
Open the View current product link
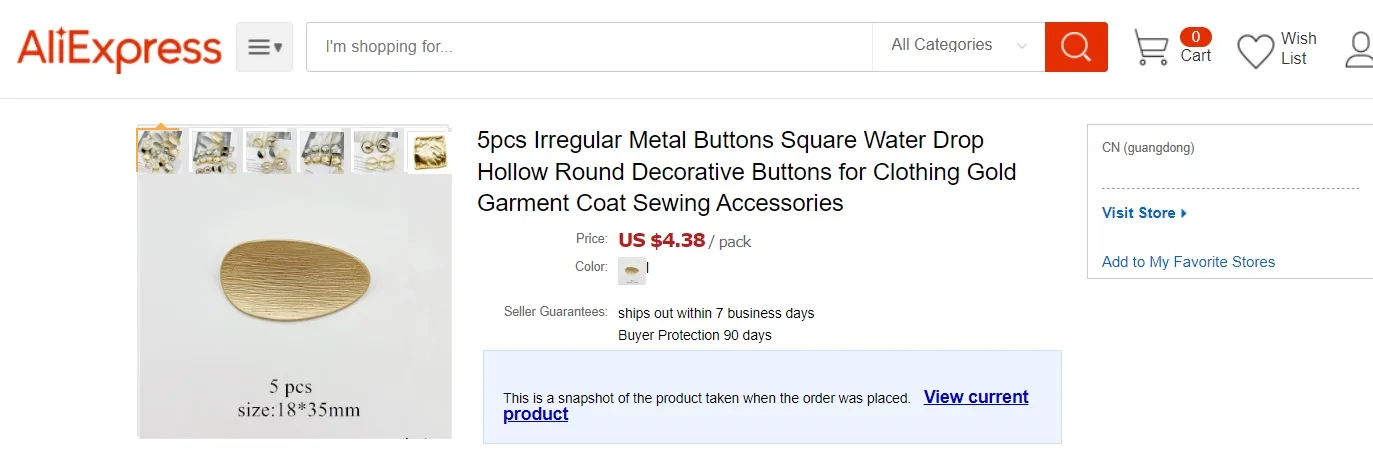pos(976,397)
